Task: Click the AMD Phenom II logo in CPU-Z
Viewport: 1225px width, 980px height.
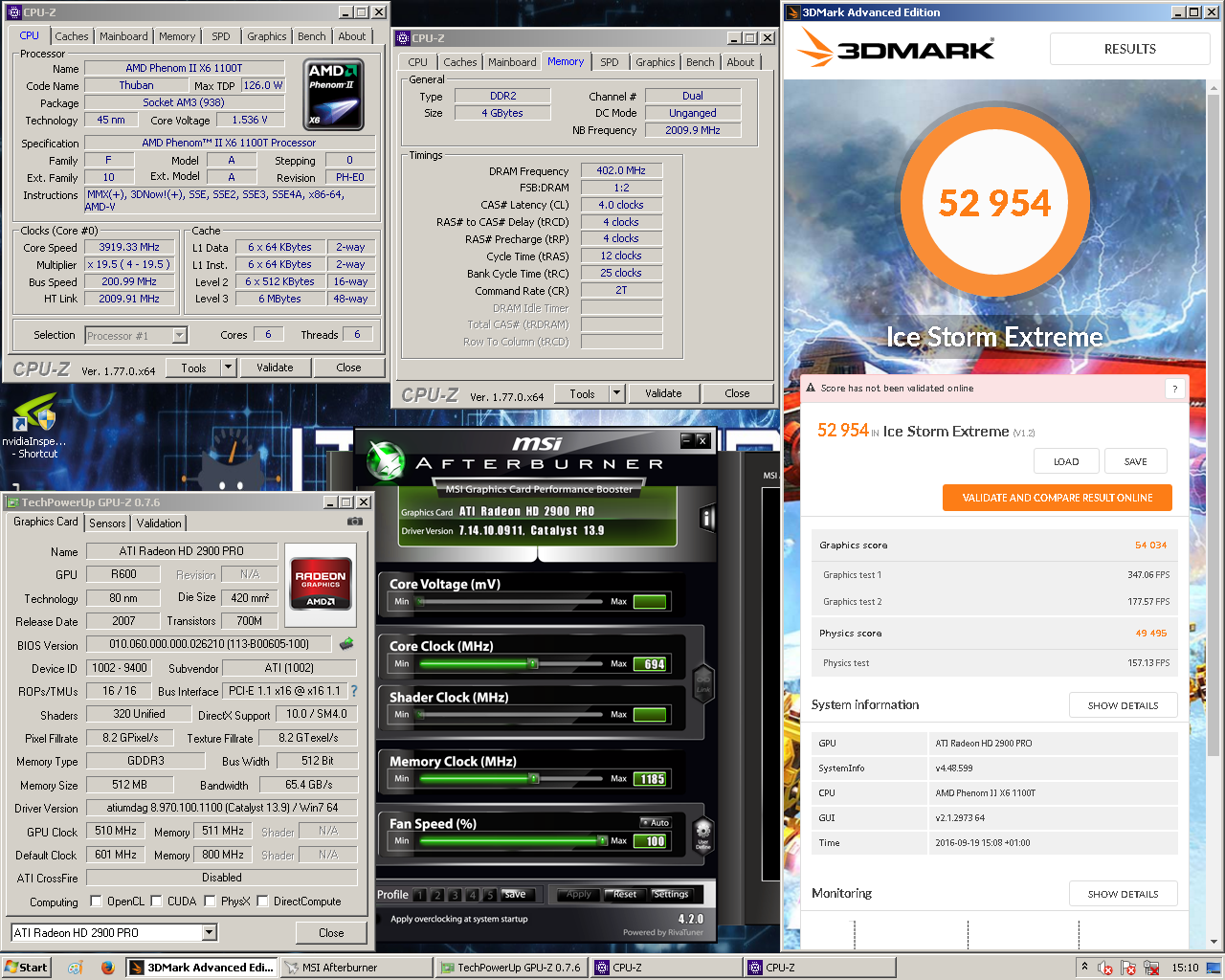Action: point(333,95)
